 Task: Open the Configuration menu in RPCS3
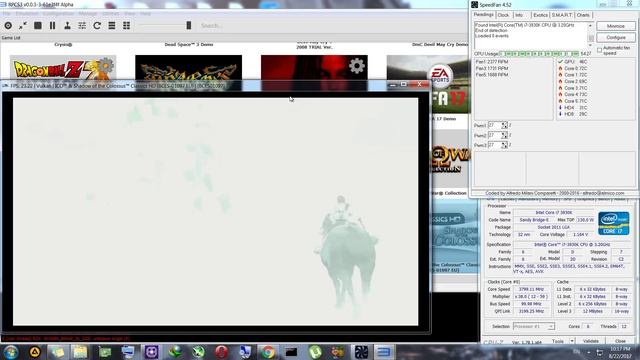pos(58,13)
